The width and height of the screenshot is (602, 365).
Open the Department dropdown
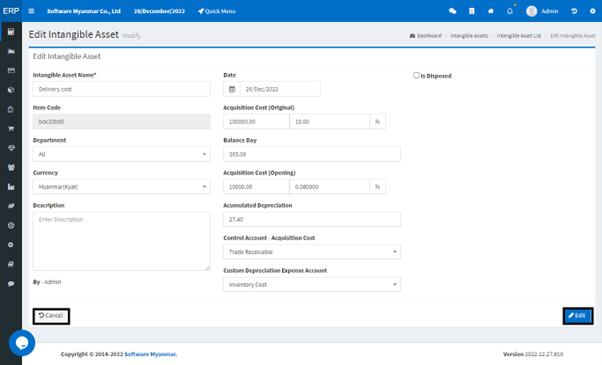(121, 154)
